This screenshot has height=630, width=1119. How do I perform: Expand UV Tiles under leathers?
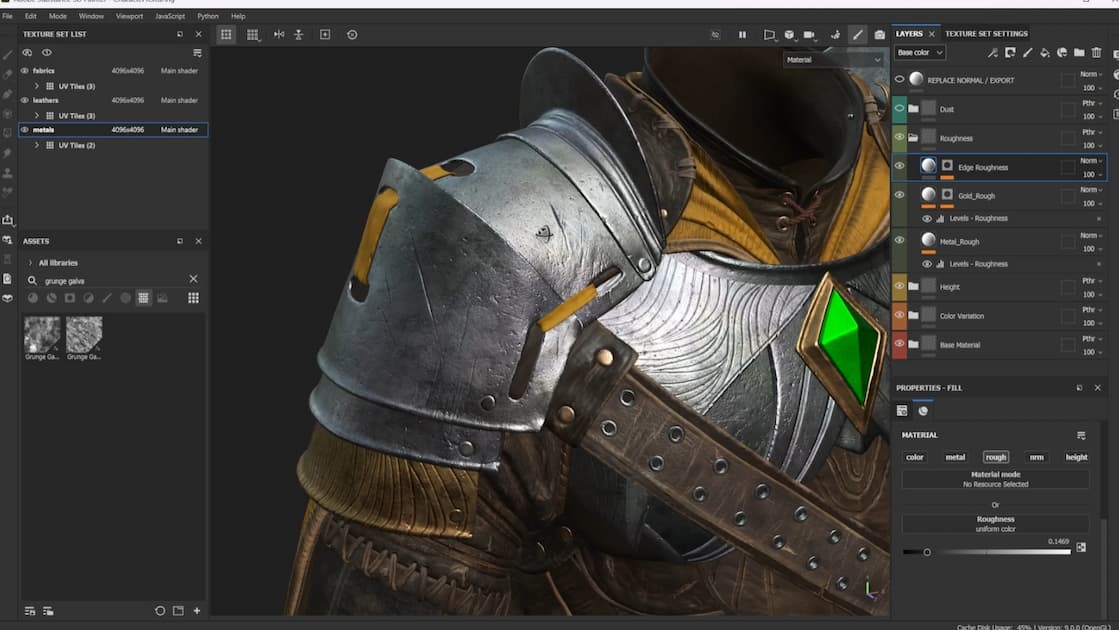coord(37,116)
